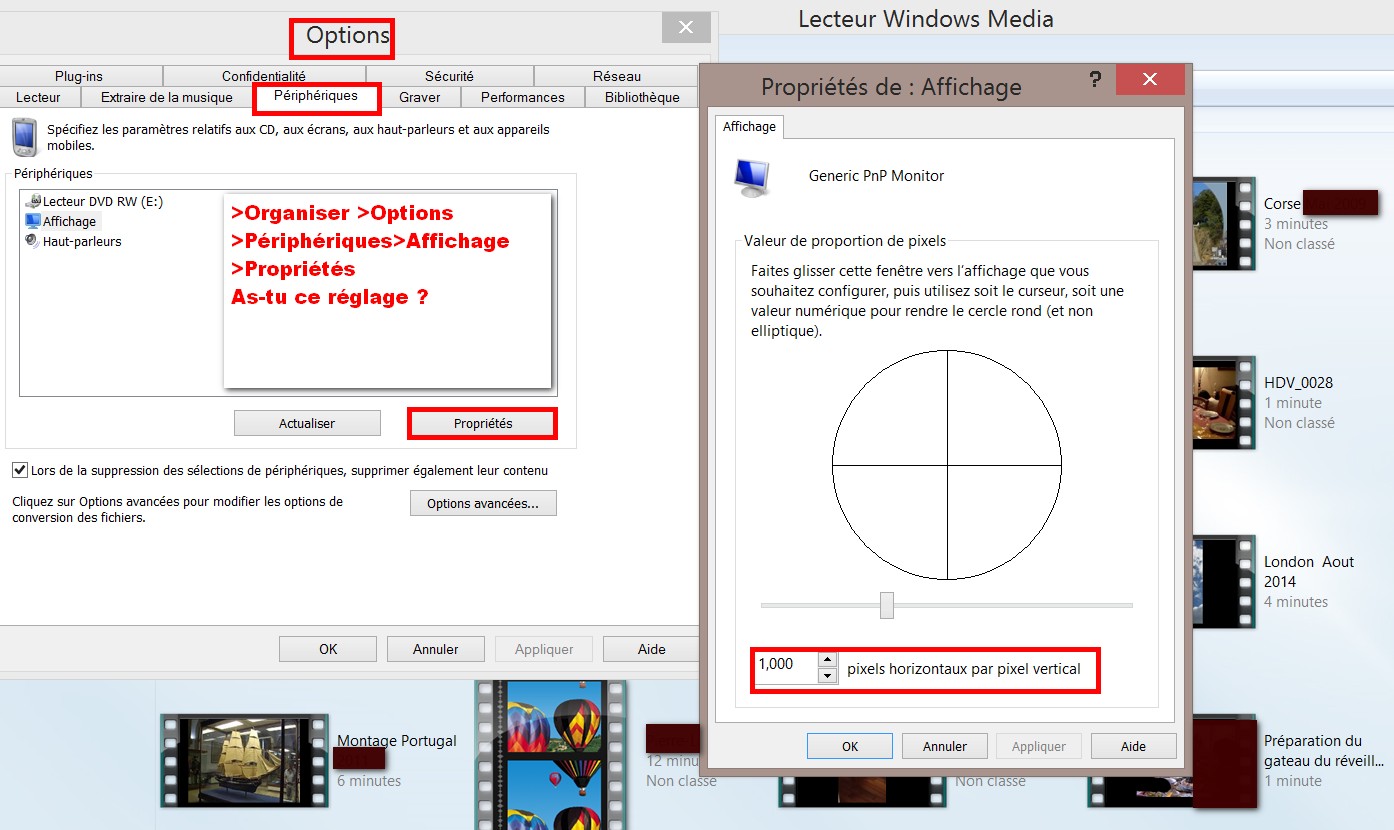Click the Actualiser button

307,423
